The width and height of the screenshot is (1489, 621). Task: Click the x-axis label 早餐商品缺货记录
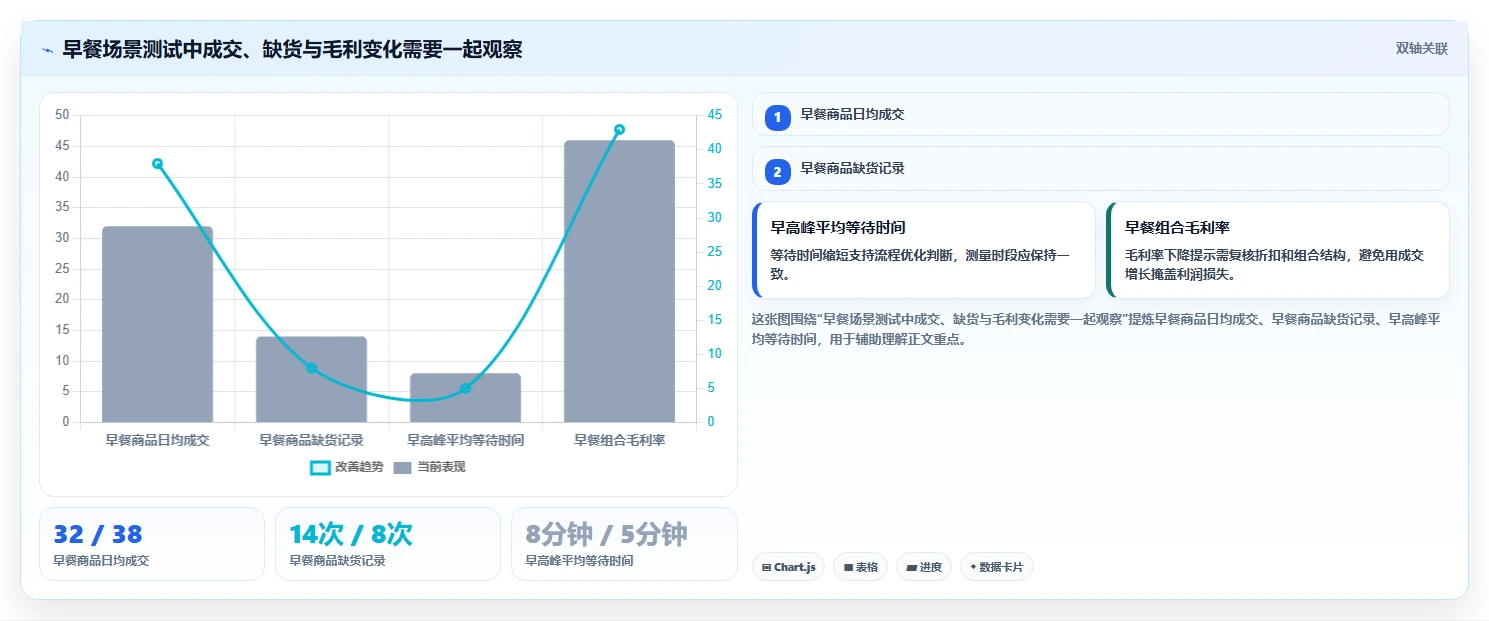[311, 440]
